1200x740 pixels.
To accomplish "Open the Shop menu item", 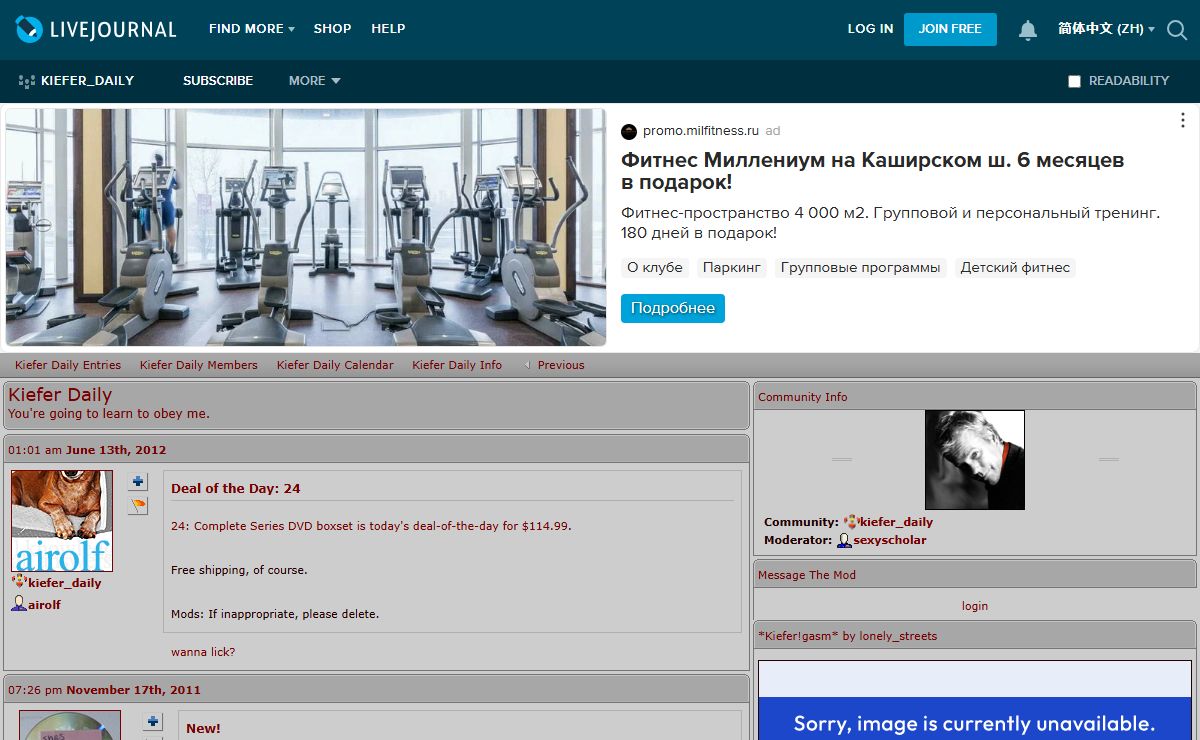I will [332, 29].
